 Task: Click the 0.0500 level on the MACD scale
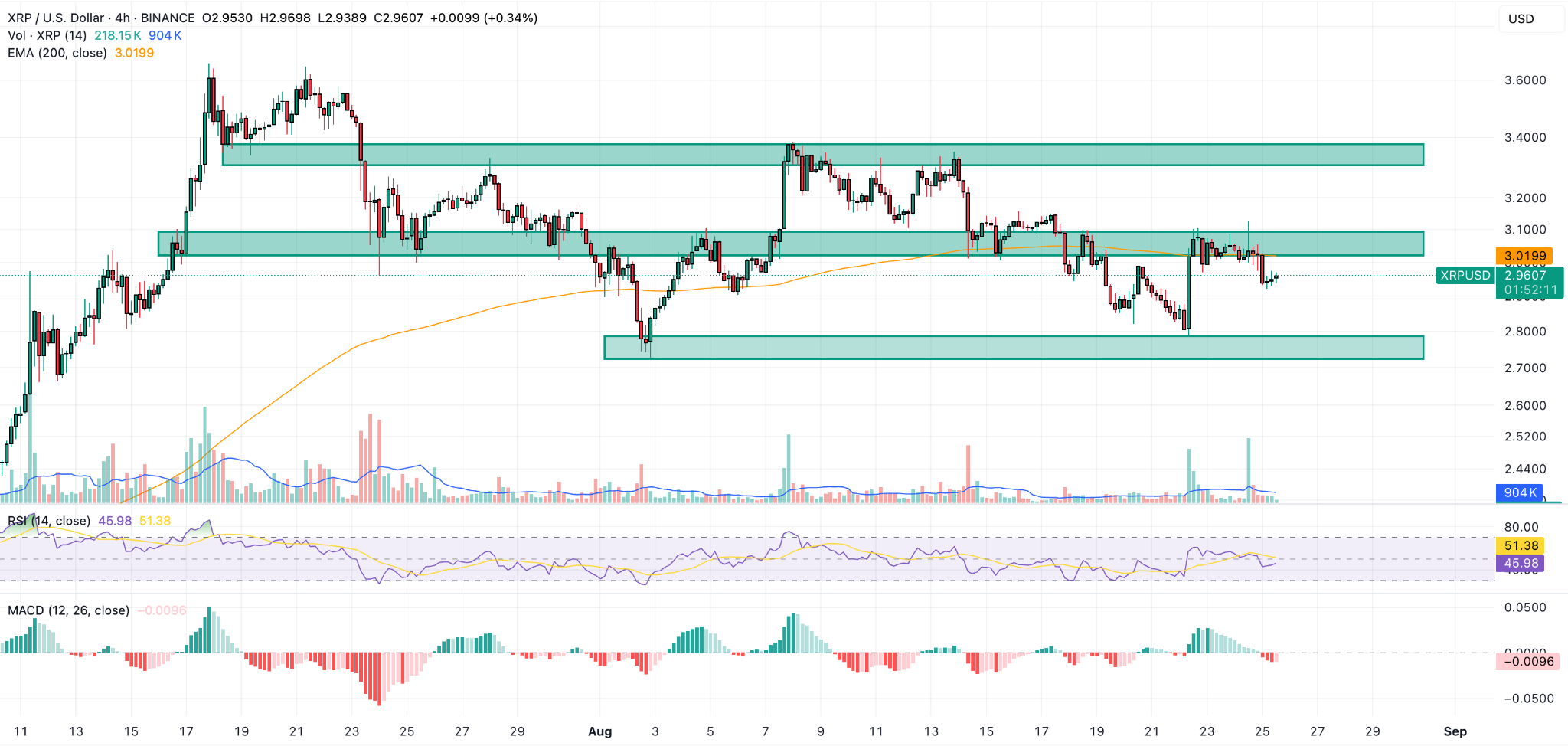(1525, 607)
